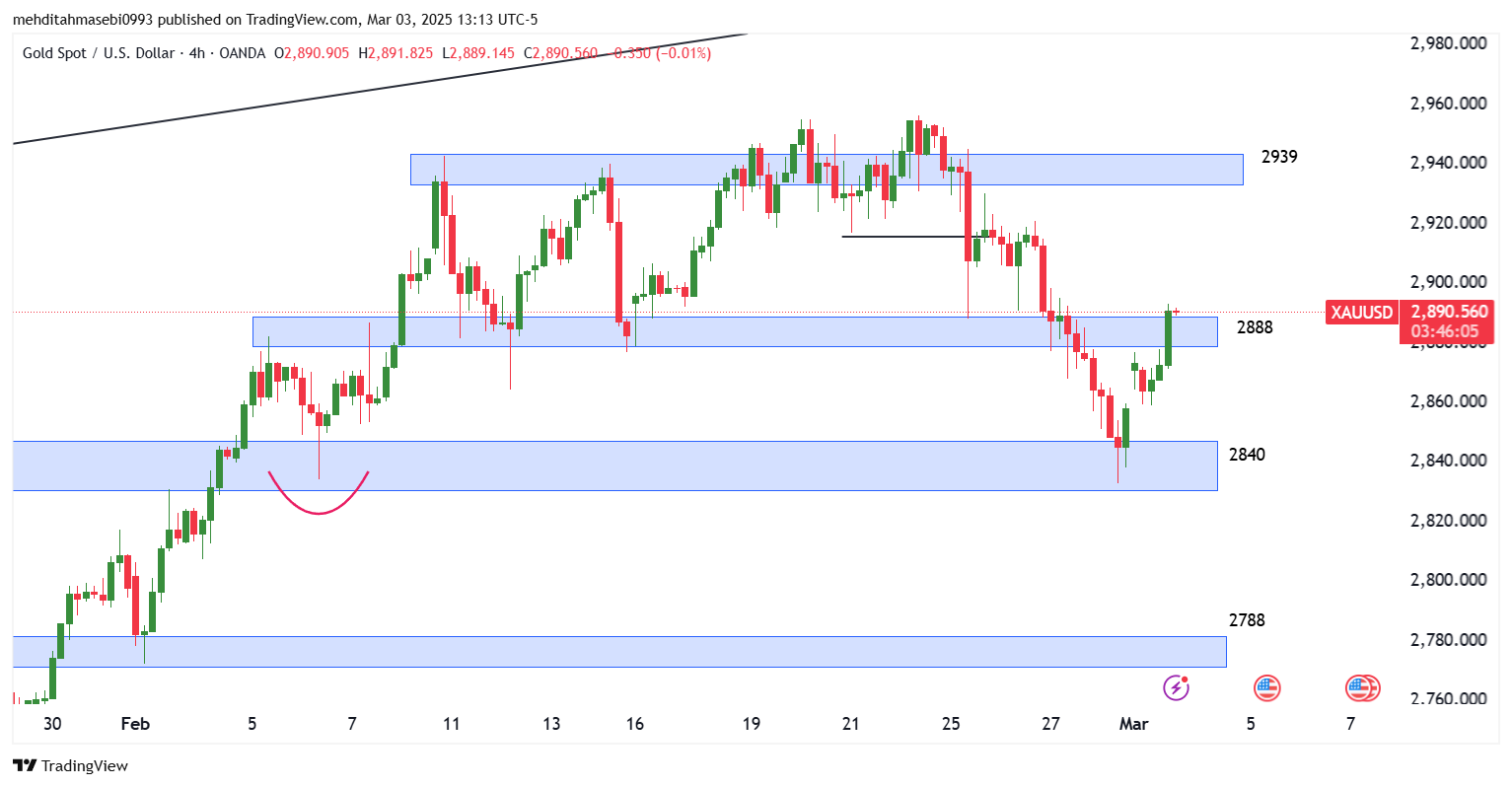The height and width of the screenshot is (787, 1512).
Task: Click the 2,820.000 price axis label
Action: [x=1449, y=521]
